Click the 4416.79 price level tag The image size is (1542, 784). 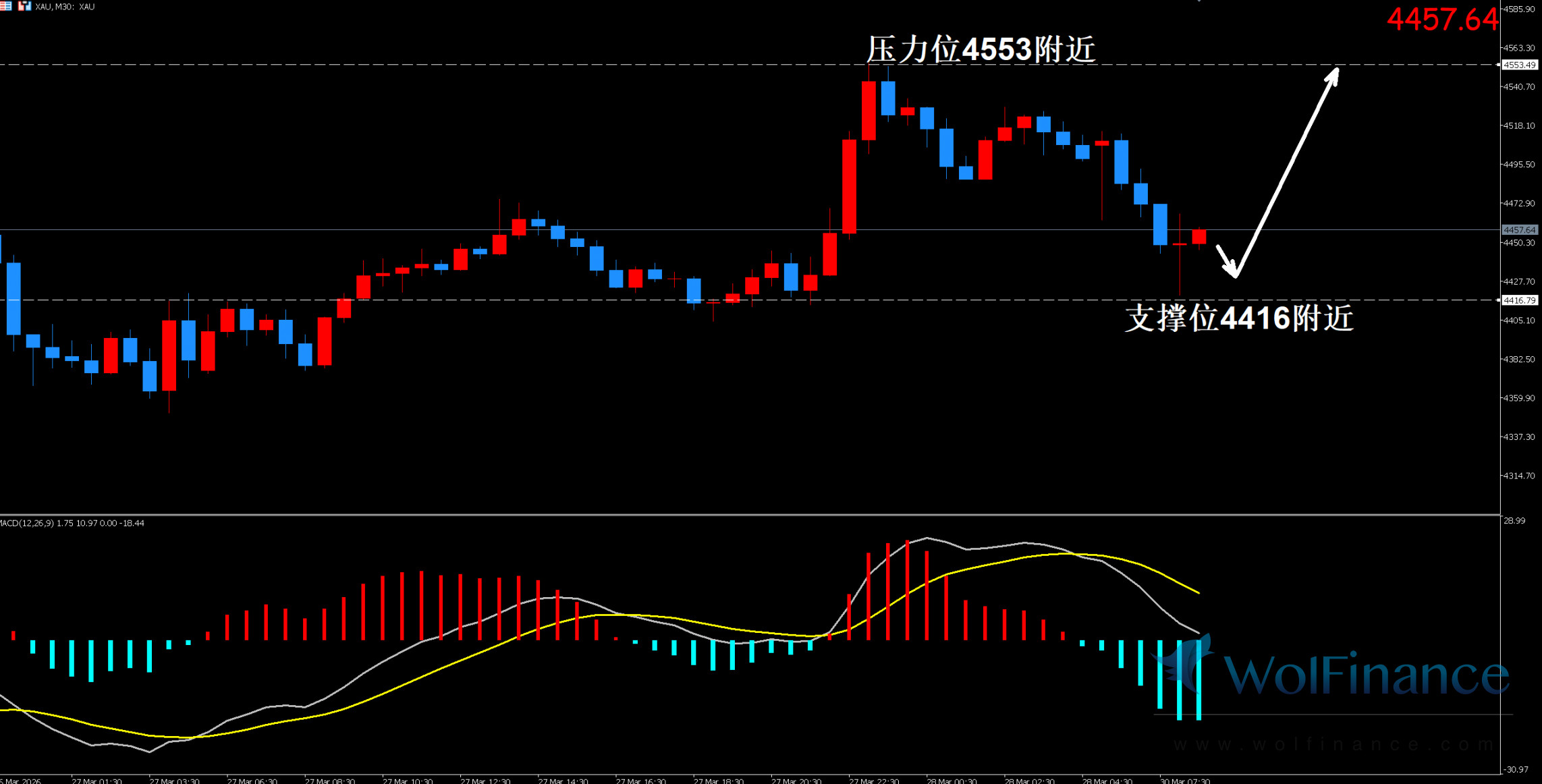[x=1519, y=300]
